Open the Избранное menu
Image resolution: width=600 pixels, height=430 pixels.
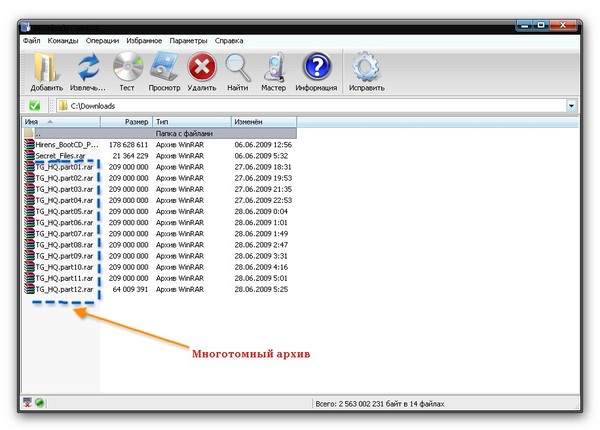click(x=144, y=41)
